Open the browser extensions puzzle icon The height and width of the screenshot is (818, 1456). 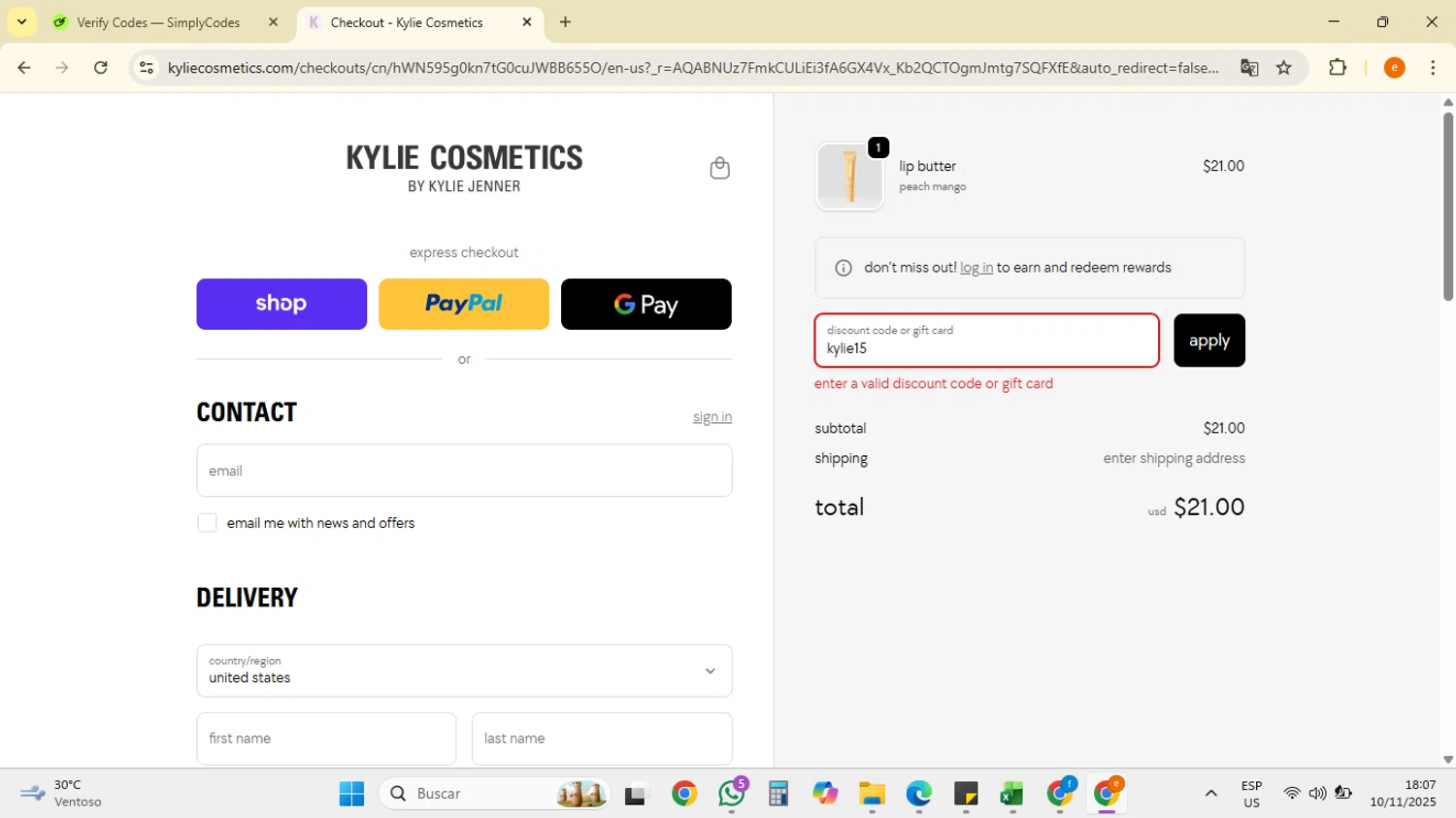[x=1338, y=68]
